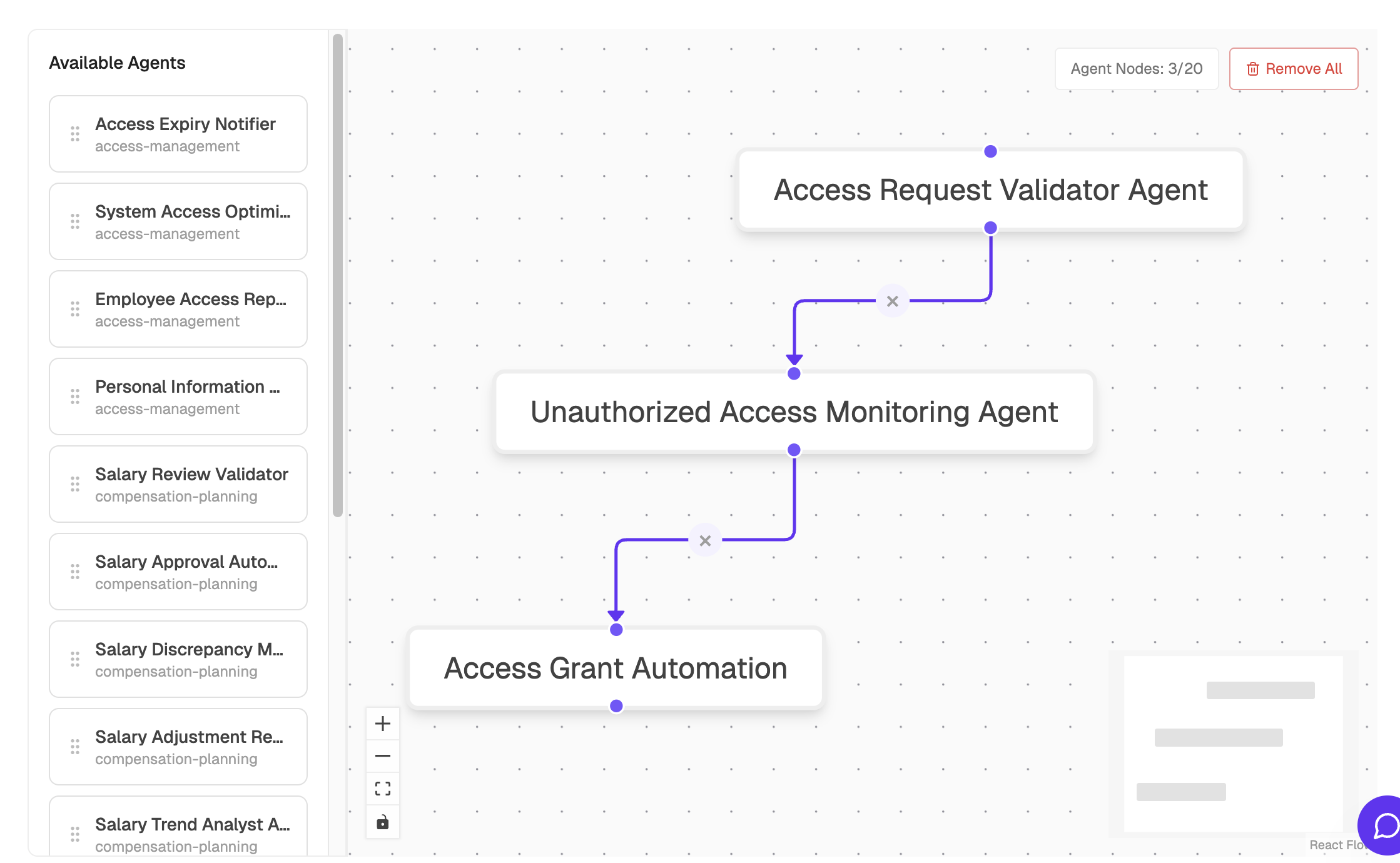Click the drag handle of System Access Optimi… card
1400x863 pixels.
75,221
